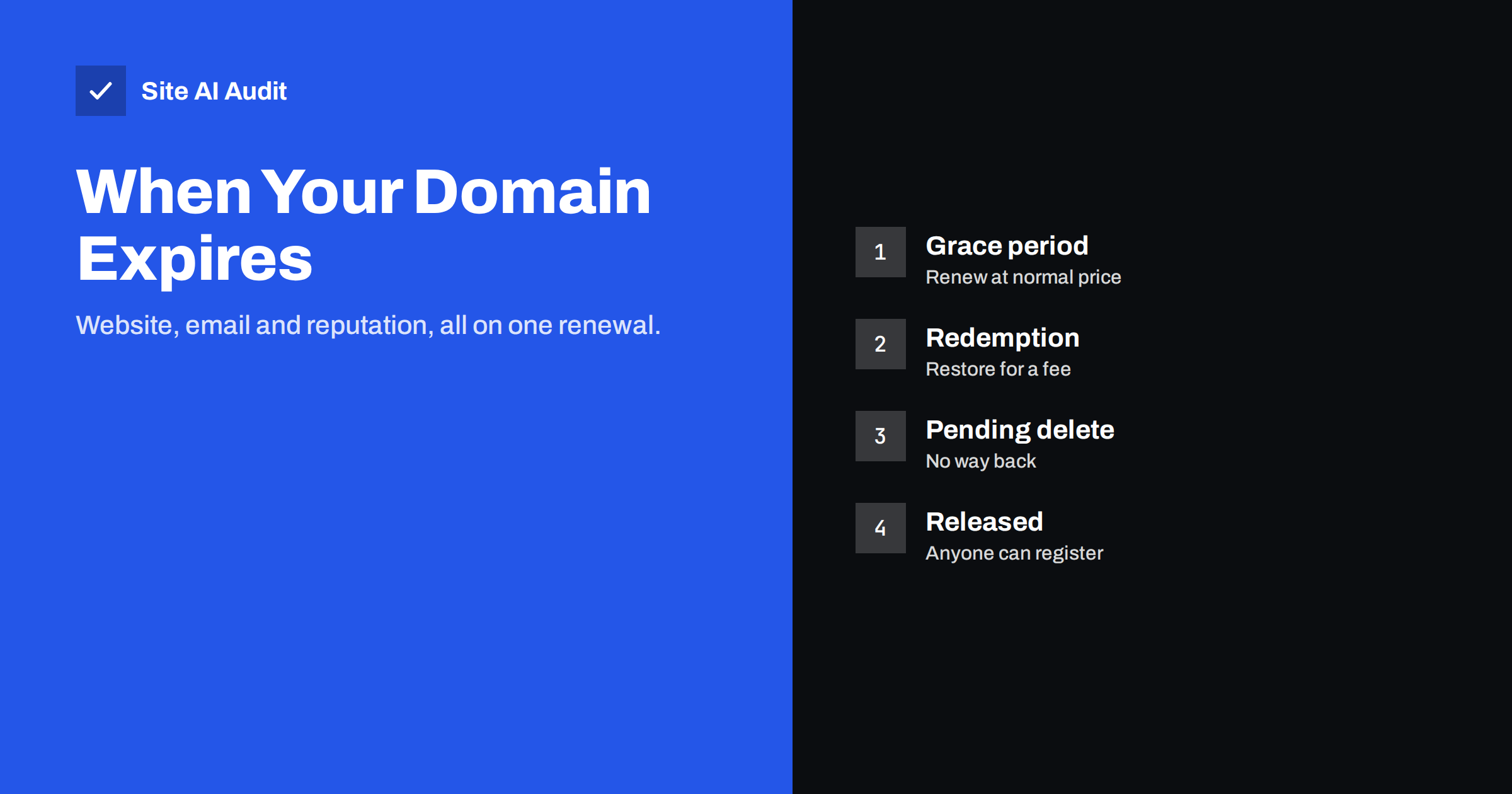Screen dimensions: 1512x794
Task: Select the 'Pending delete' heading
Action: pyautogui.click(x=1020, y=430)
